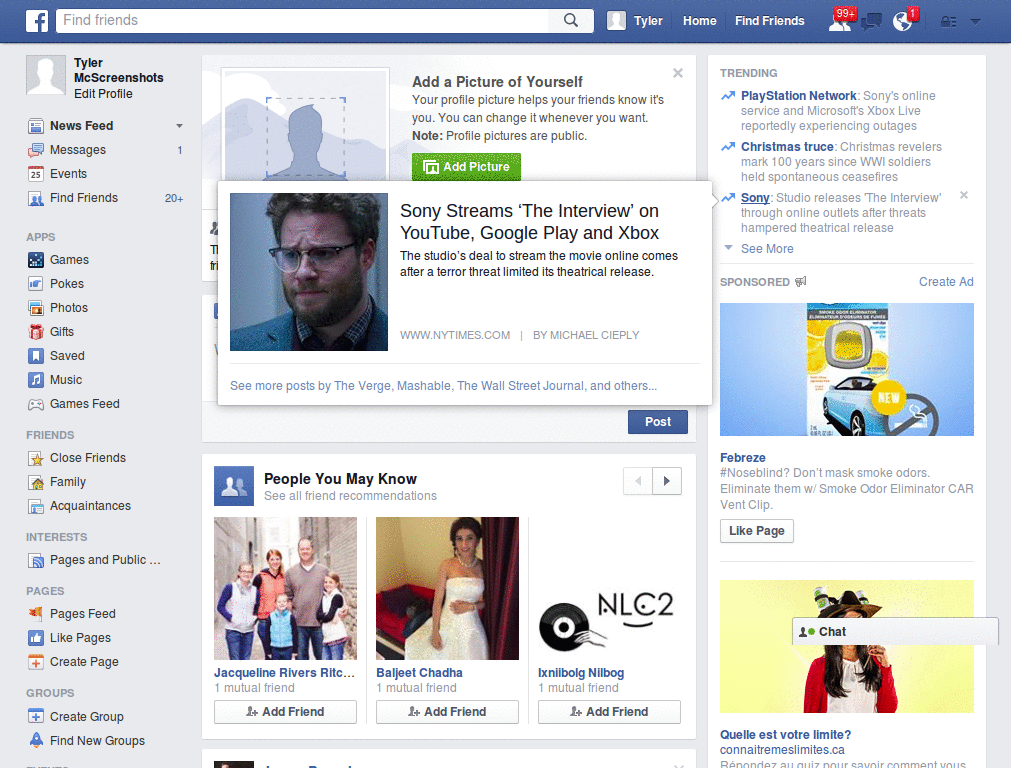Image resolution: width=1024 pixels, height=768 pixels.
Task: Dismiss the Add a Picture card
Action: [678, 73]
